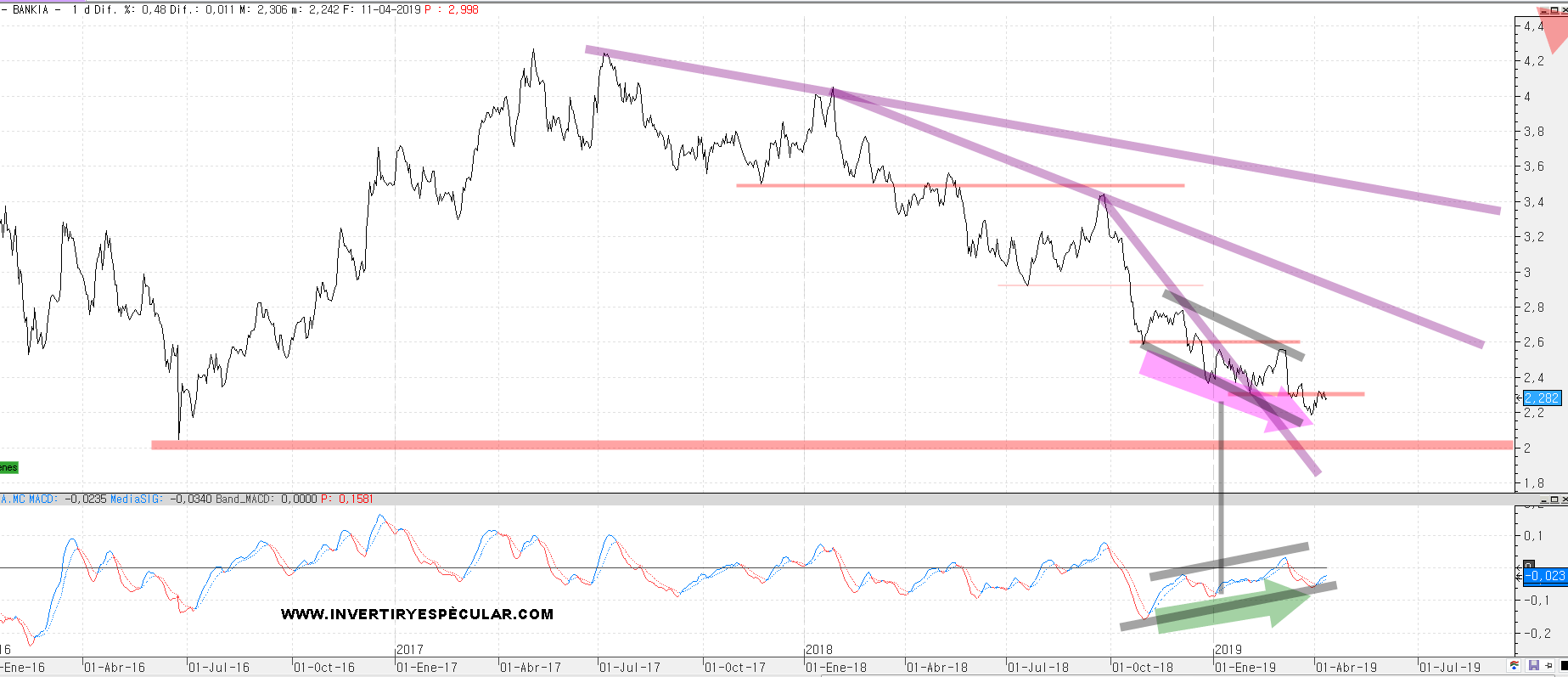Maximize the BANKIA price chart pane
This screenshot has width=1568, height=677.
point(1554,10)
